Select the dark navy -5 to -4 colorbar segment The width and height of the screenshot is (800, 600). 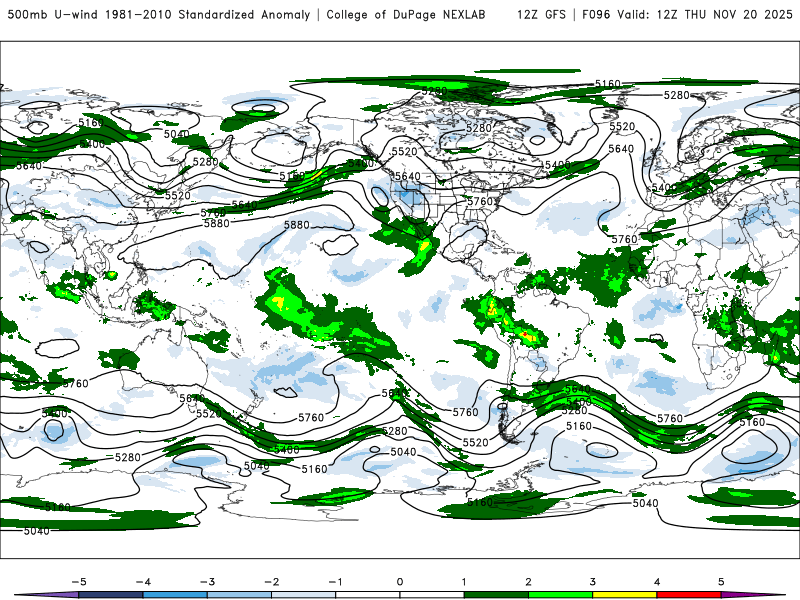(111, 595)
